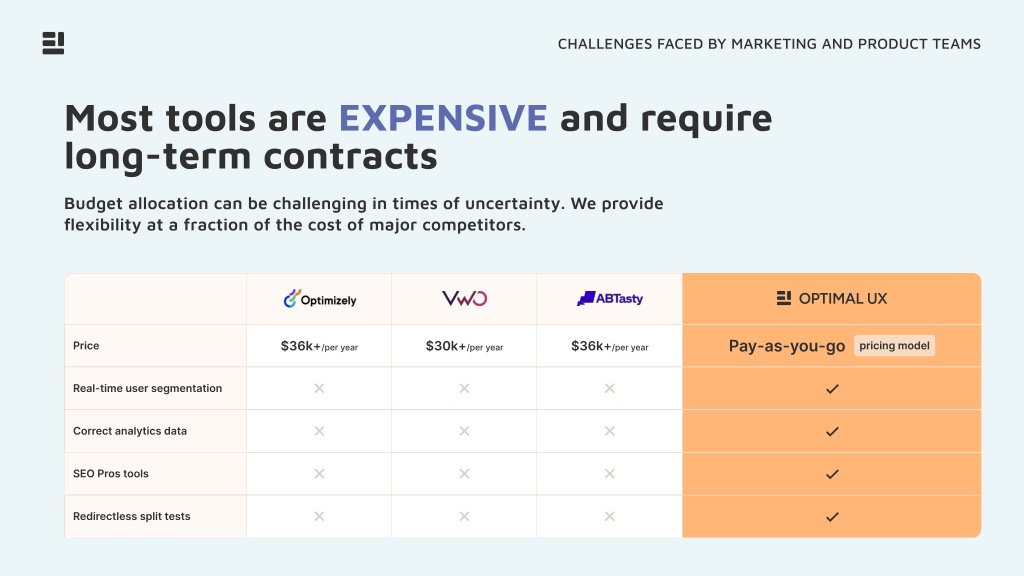This screenshot has height=576, width=1024.
Task: Click the 'pricing model' badge
Action: (x=894, y=345)
